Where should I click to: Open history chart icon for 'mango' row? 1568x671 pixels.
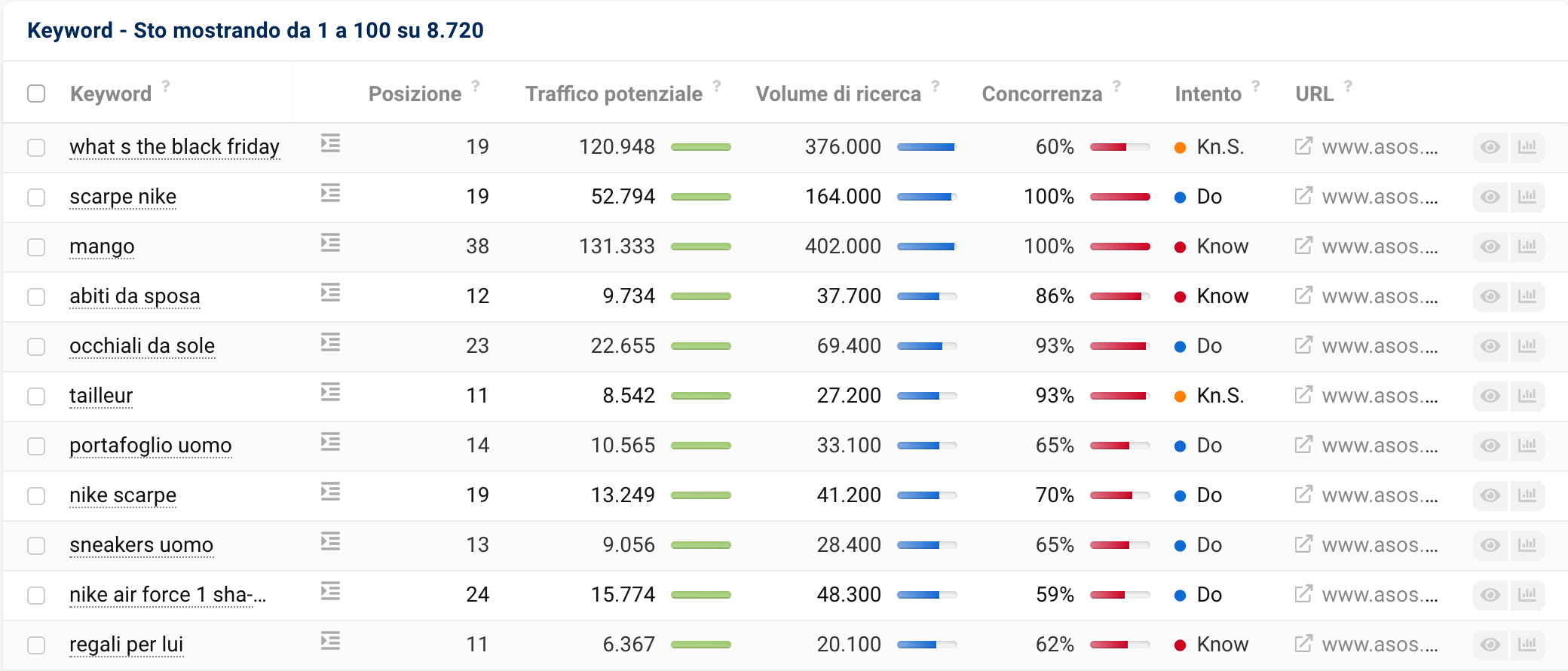[x=1527, y=247]
